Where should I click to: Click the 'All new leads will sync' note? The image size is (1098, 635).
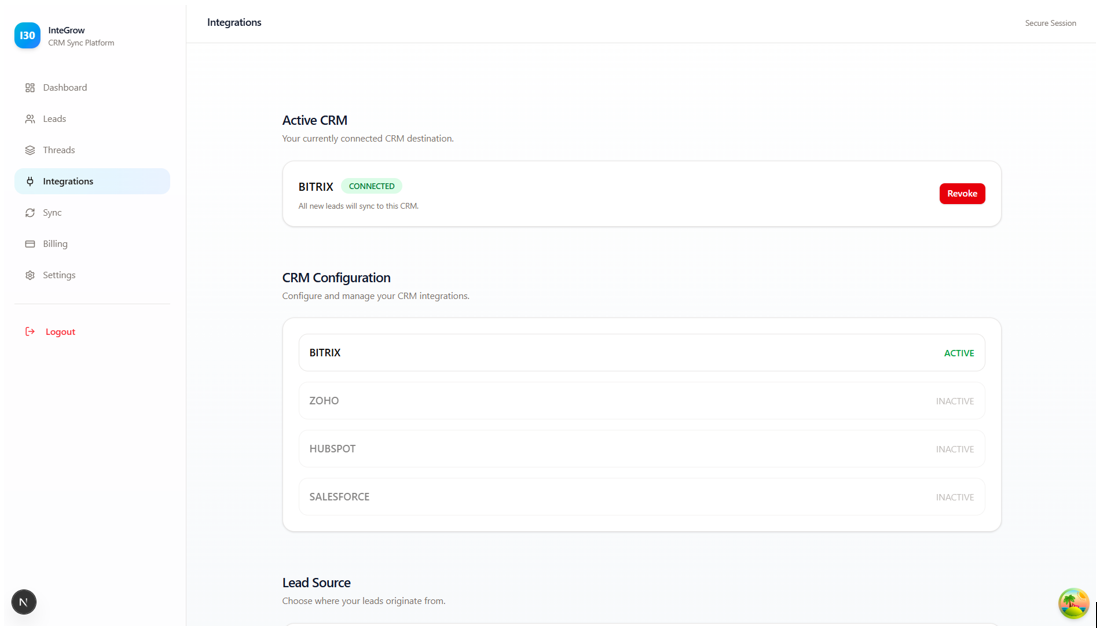(359, 206)
